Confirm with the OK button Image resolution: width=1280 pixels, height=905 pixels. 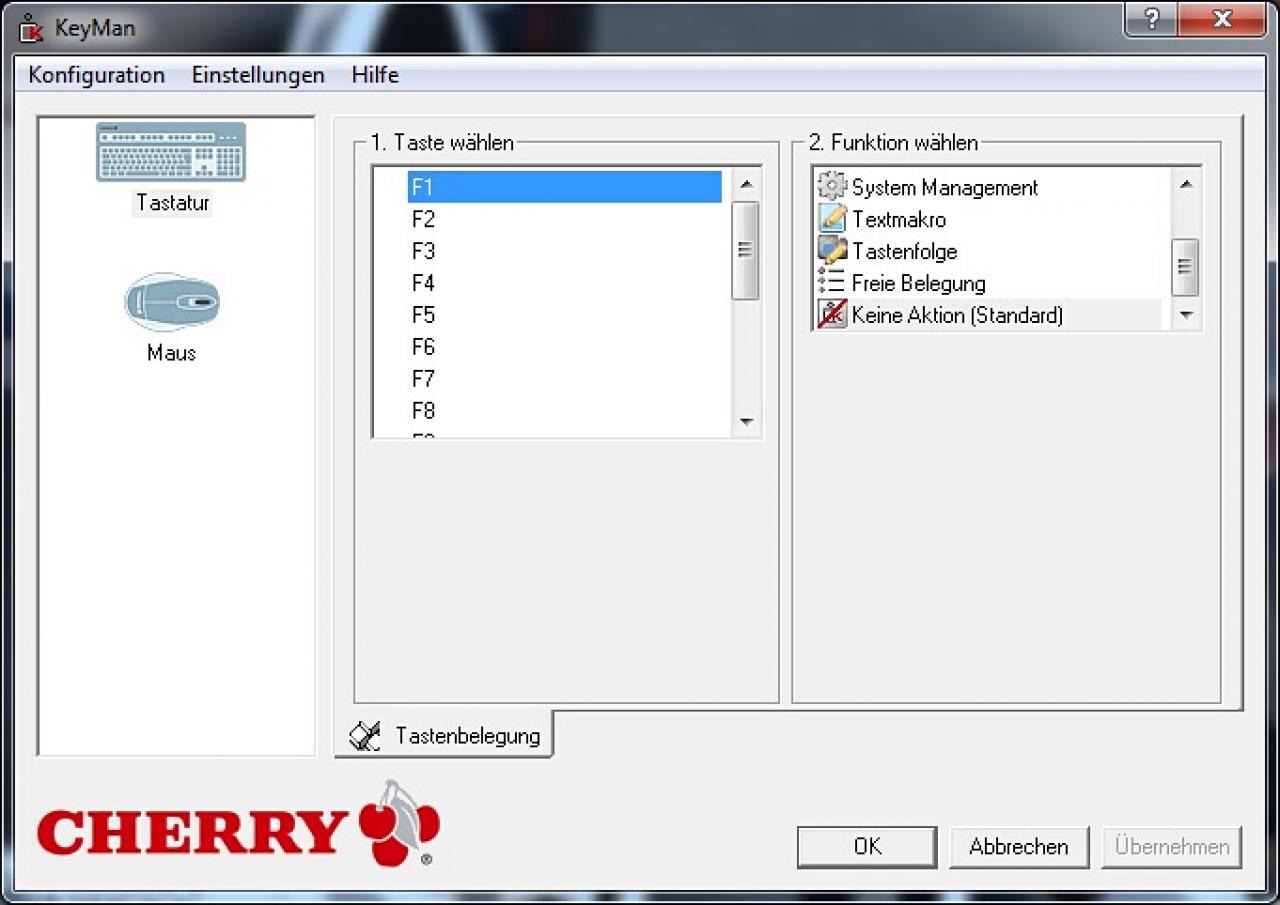click(867, 847)
